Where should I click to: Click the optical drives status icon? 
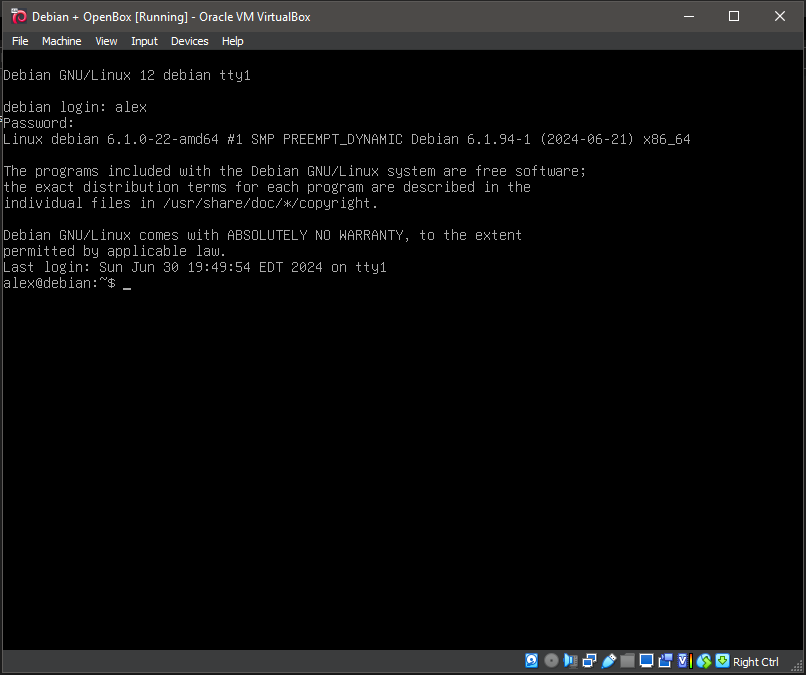pos(551,660)
